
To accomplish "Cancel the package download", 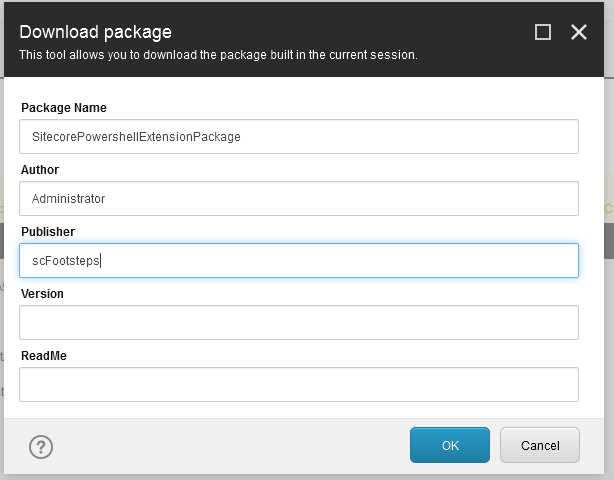I will pyautogui.click(x=540, y=445).
